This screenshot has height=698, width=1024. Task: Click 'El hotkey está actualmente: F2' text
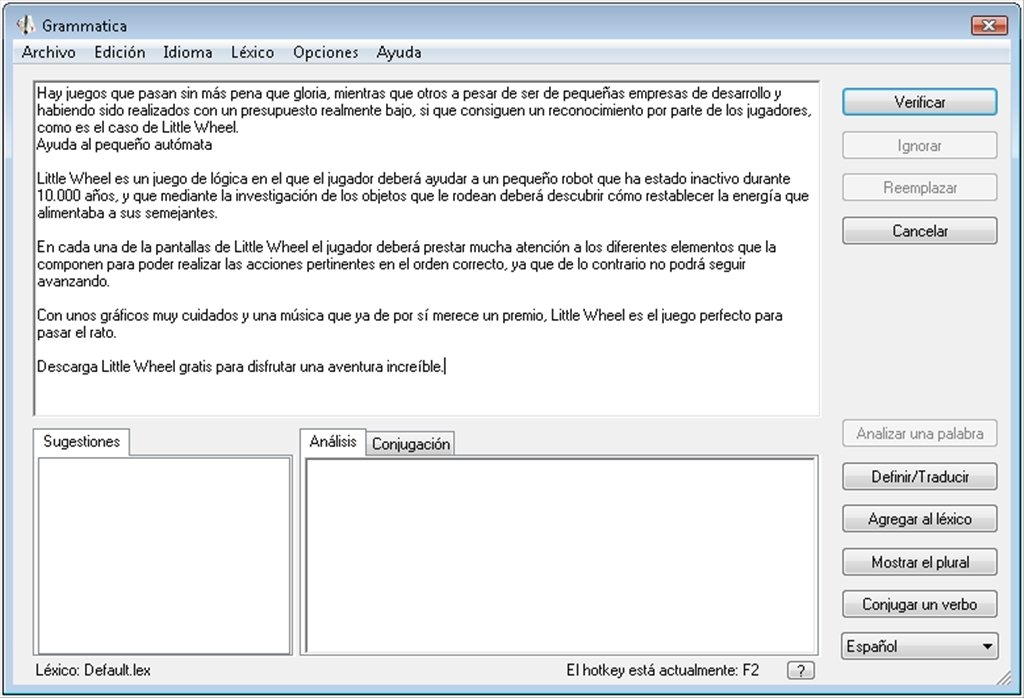[x=662, y=671]
